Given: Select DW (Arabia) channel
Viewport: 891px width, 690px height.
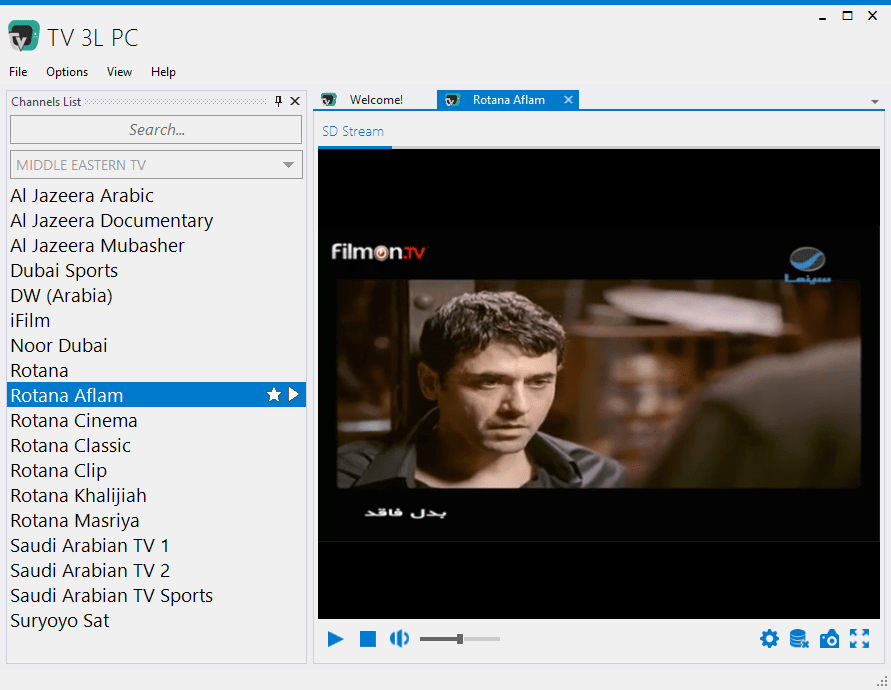Looking at the screenshot, I should (156, 296).
